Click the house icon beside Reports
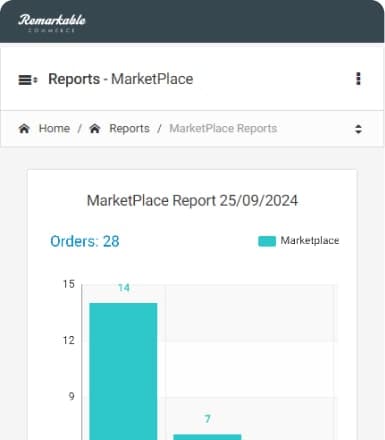Image resolution: width=385 pixels, height=440 pixels. click(95, 128)
